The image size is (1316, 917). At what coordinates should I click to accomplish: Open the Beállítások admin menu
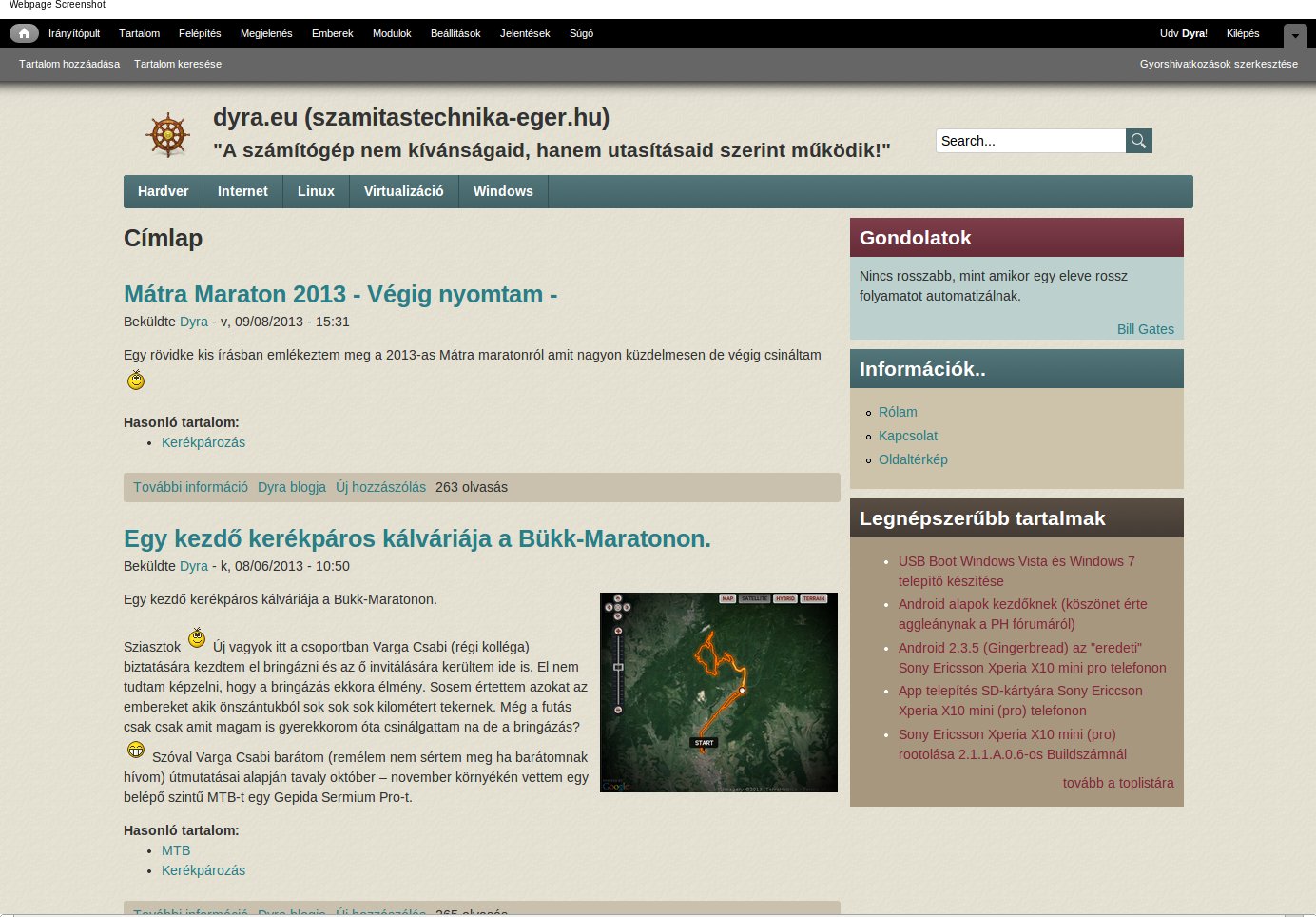[455, 33]
